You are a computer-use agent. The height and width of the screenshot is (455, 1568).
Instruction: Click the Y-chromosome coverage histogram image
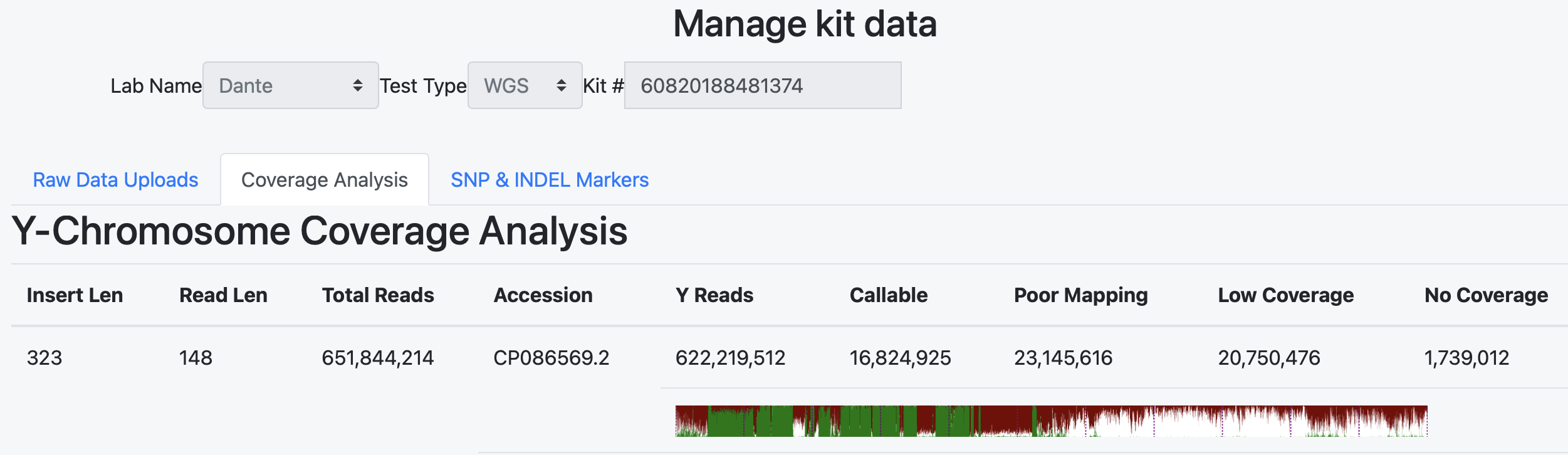coord(1051,421)
